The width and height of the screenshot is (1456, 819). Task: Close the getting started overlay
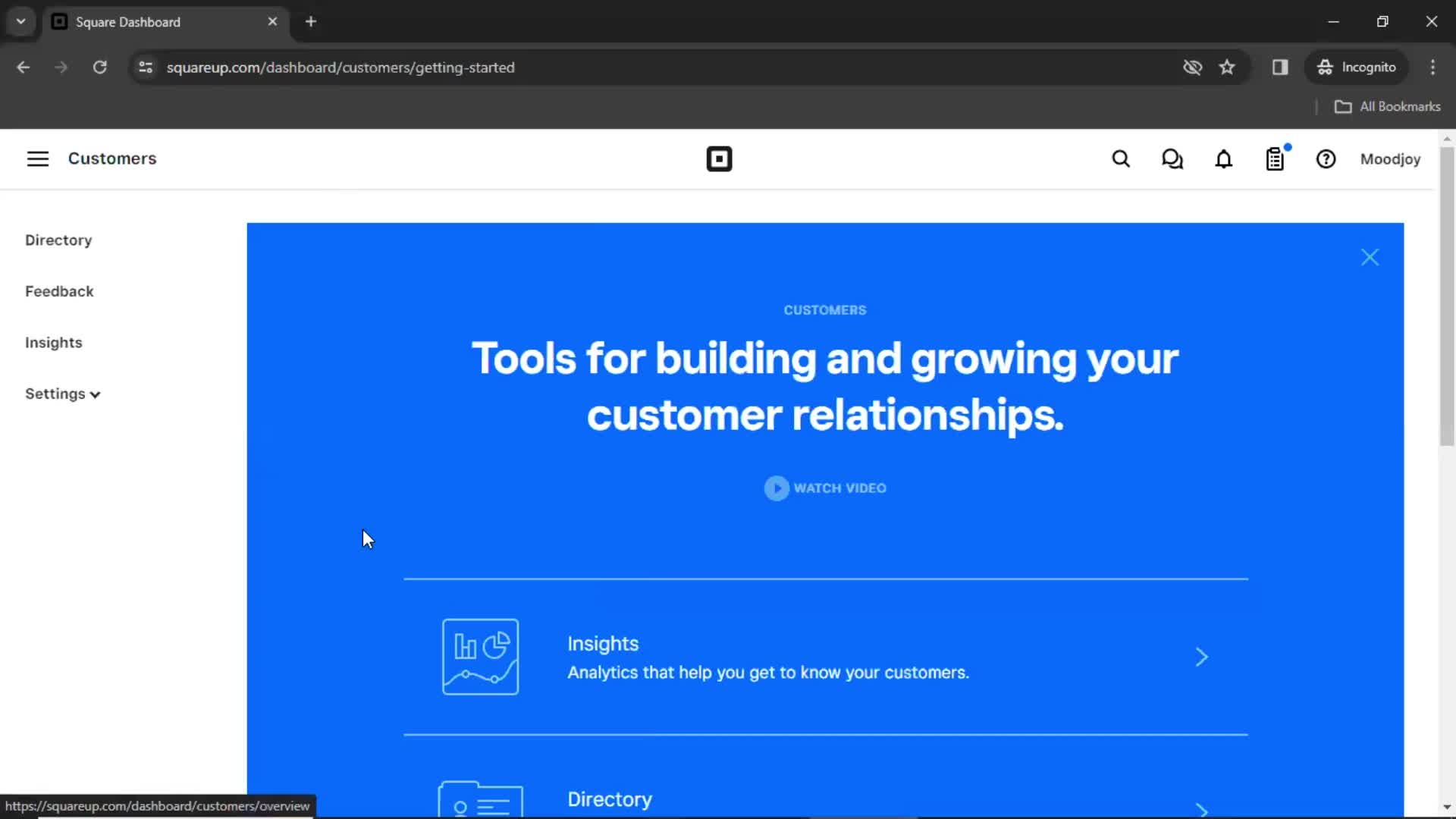pos(1369,257)
